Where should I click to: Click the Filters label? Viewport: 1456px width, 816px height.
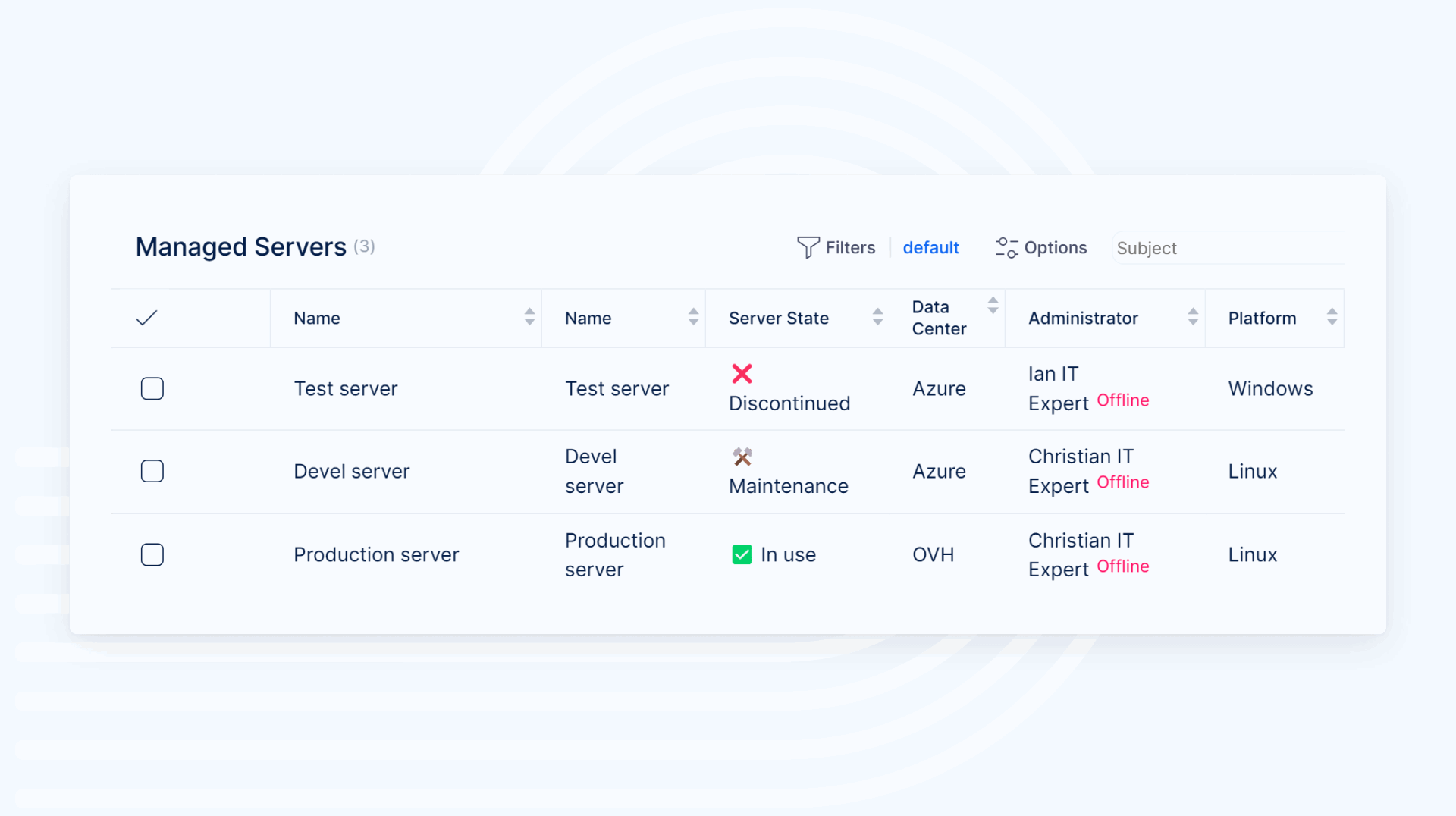click(x=850, y=248)
